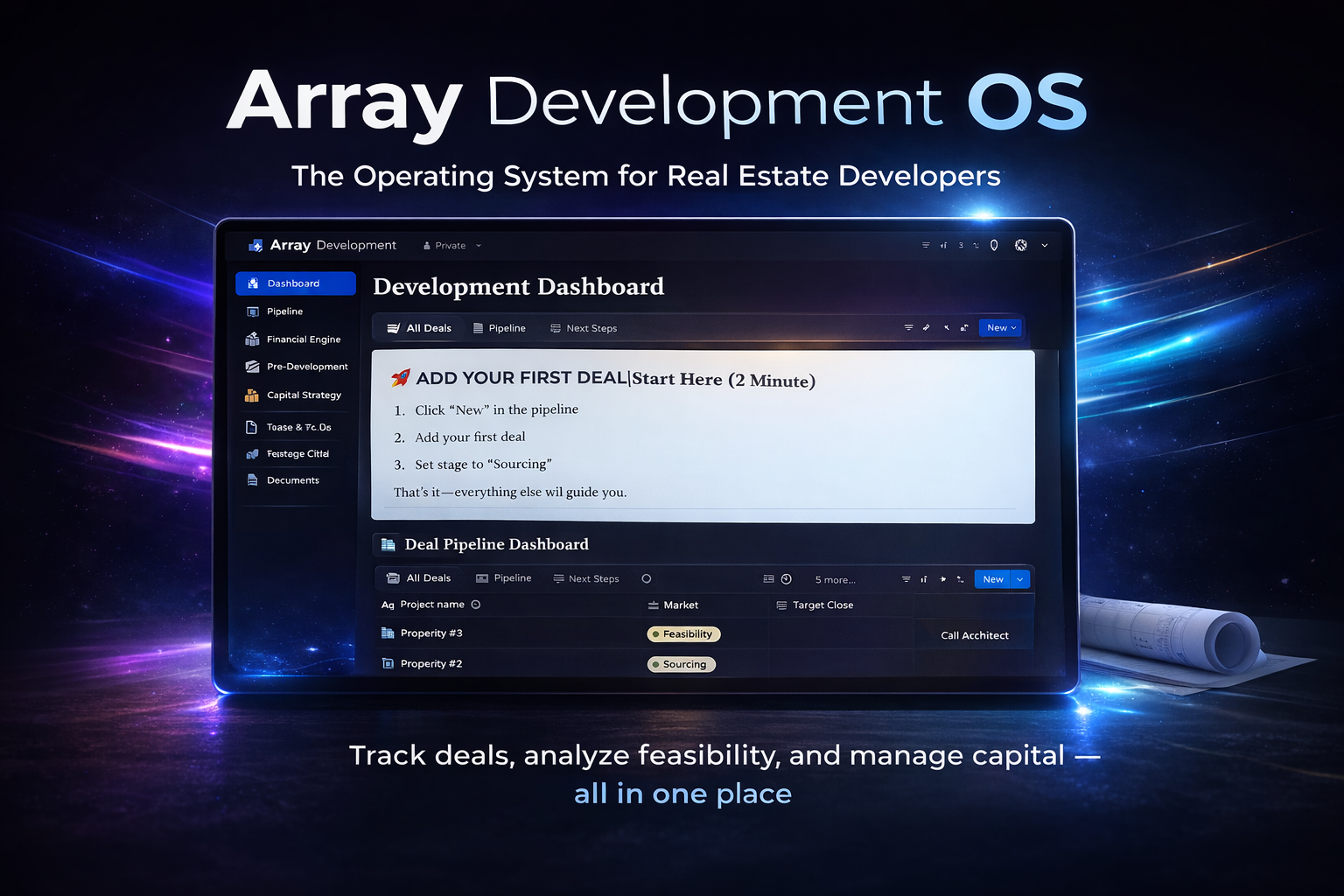This screenshot has width=1344, height=896.
Task: Click the 'Feistege Citlal' sidebar icon
Action: click(x=253, y=454)
